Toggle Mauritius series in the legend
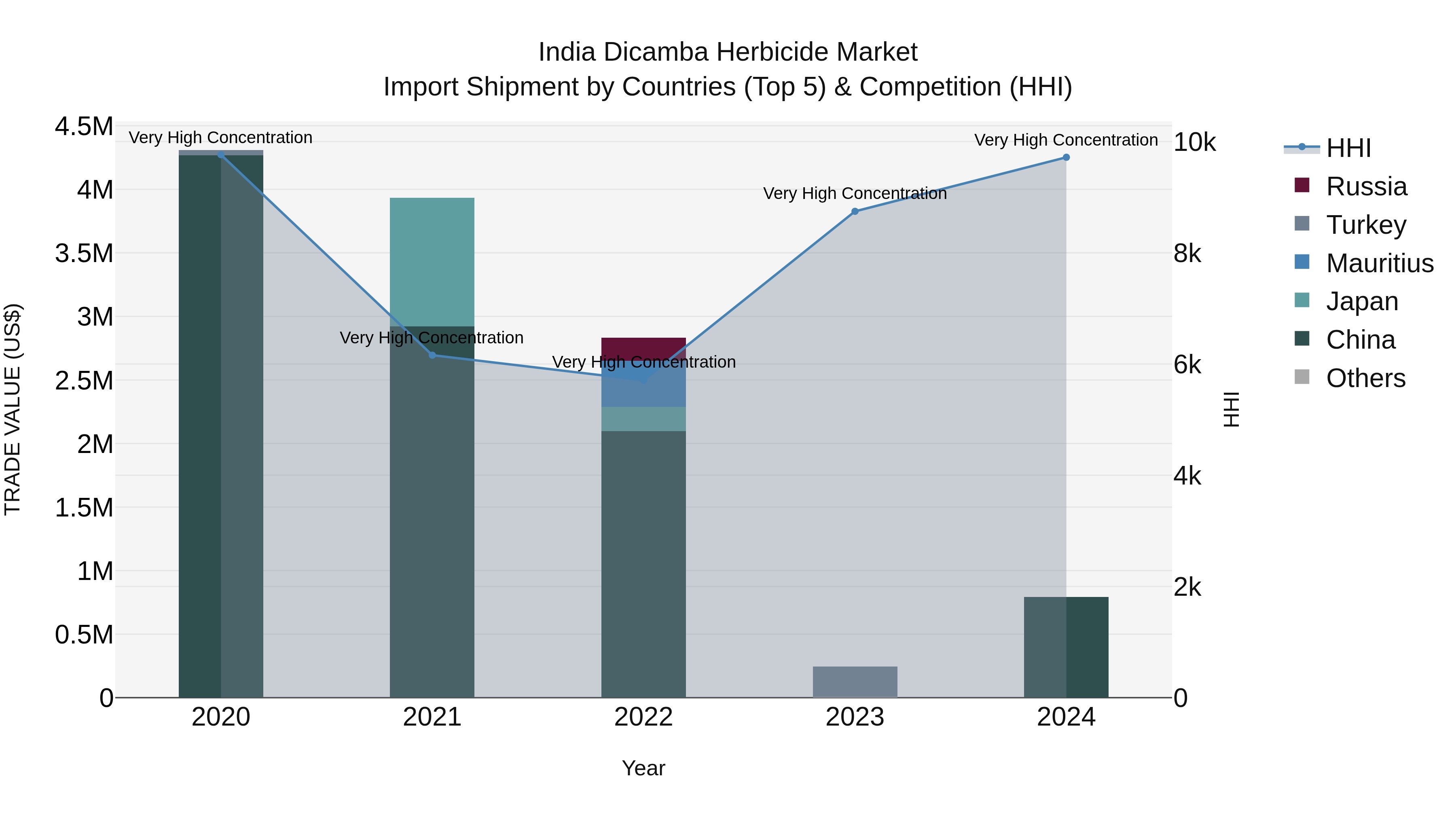1456x819 pixels. click(x=1364, y=263)
